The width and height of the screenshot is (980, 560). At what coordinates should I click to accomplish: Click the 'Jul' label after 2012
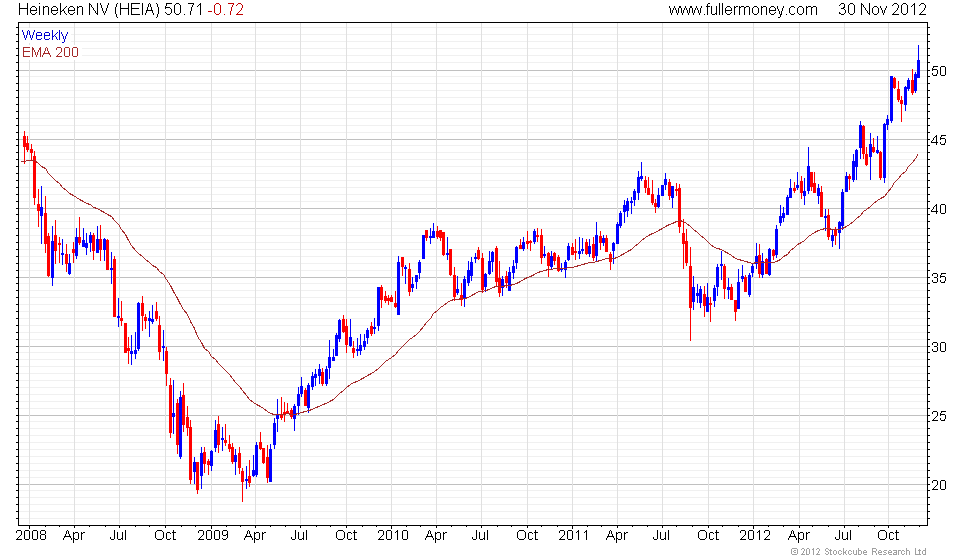pyautogui.click(x=844, y=536)
